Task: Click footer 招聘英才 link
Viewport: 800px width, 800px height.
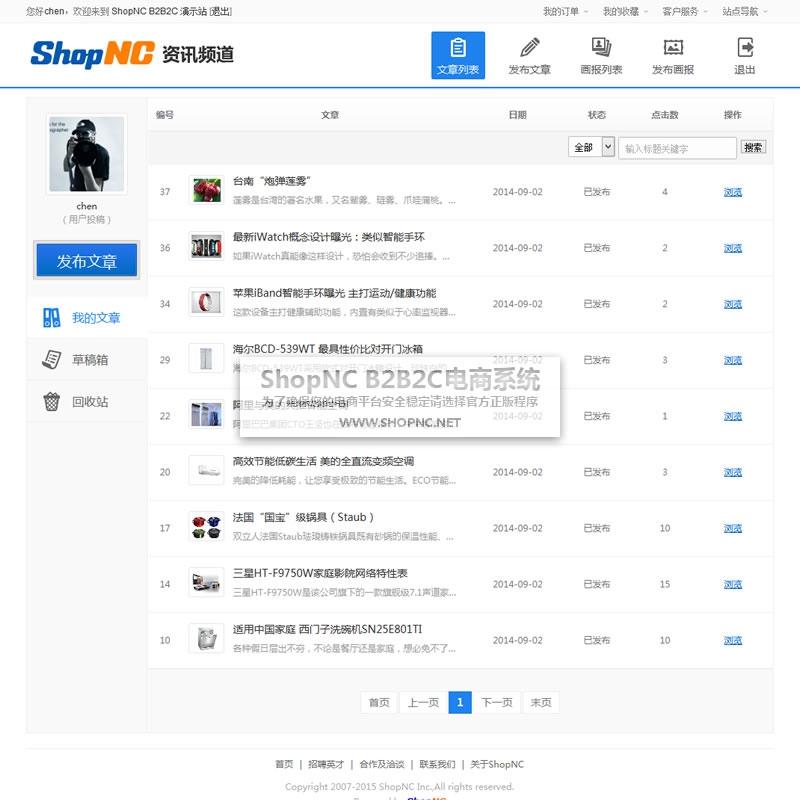Action: [x=326, y=764]
